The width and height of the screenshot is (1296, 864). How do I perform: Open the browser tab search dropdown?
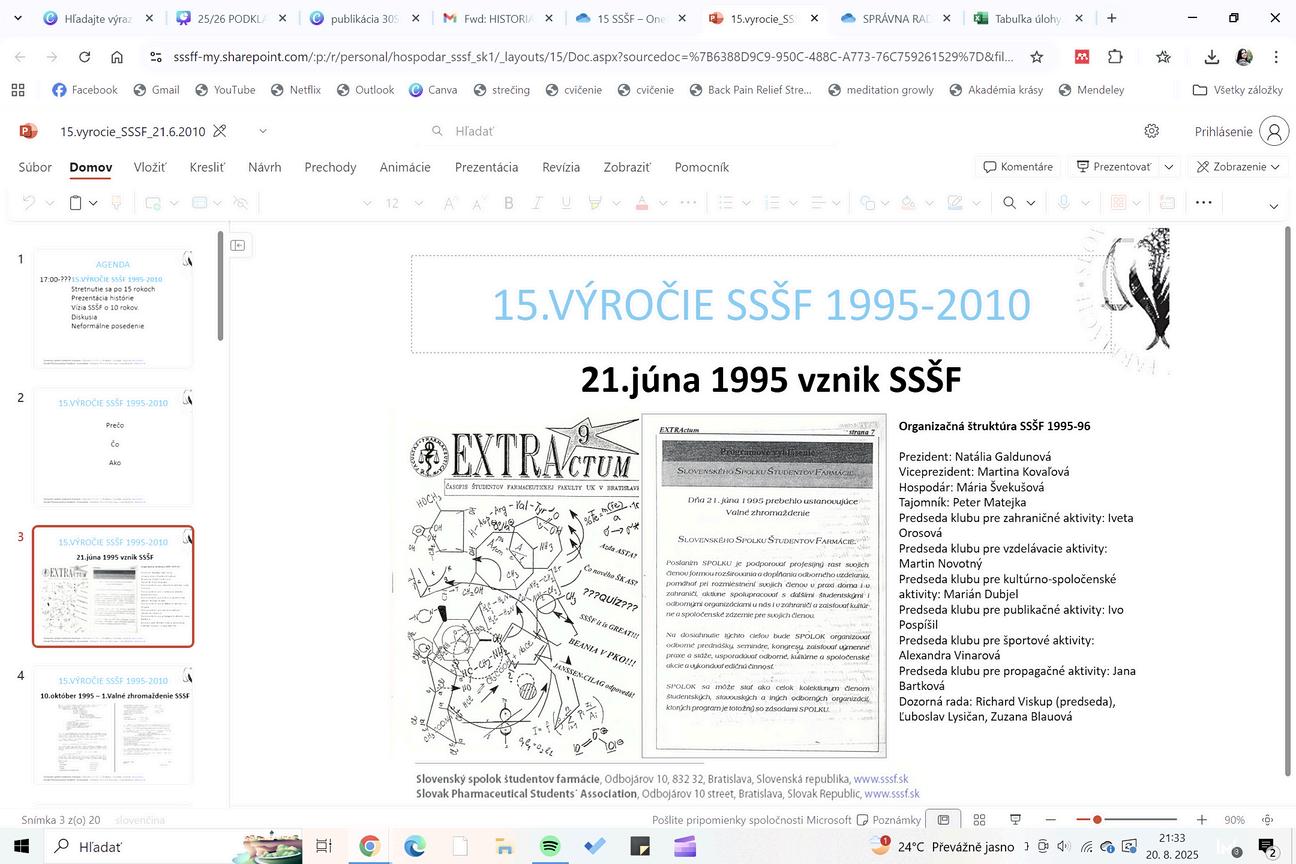click(x=17, y=18)
